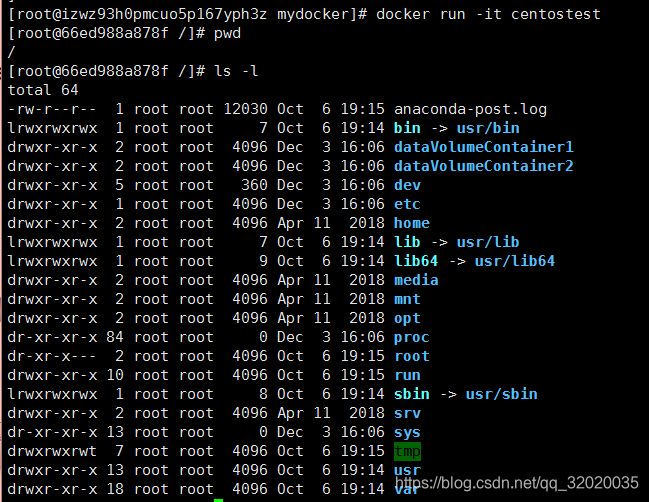Click the 'etc' directory name

click(407, 204)
